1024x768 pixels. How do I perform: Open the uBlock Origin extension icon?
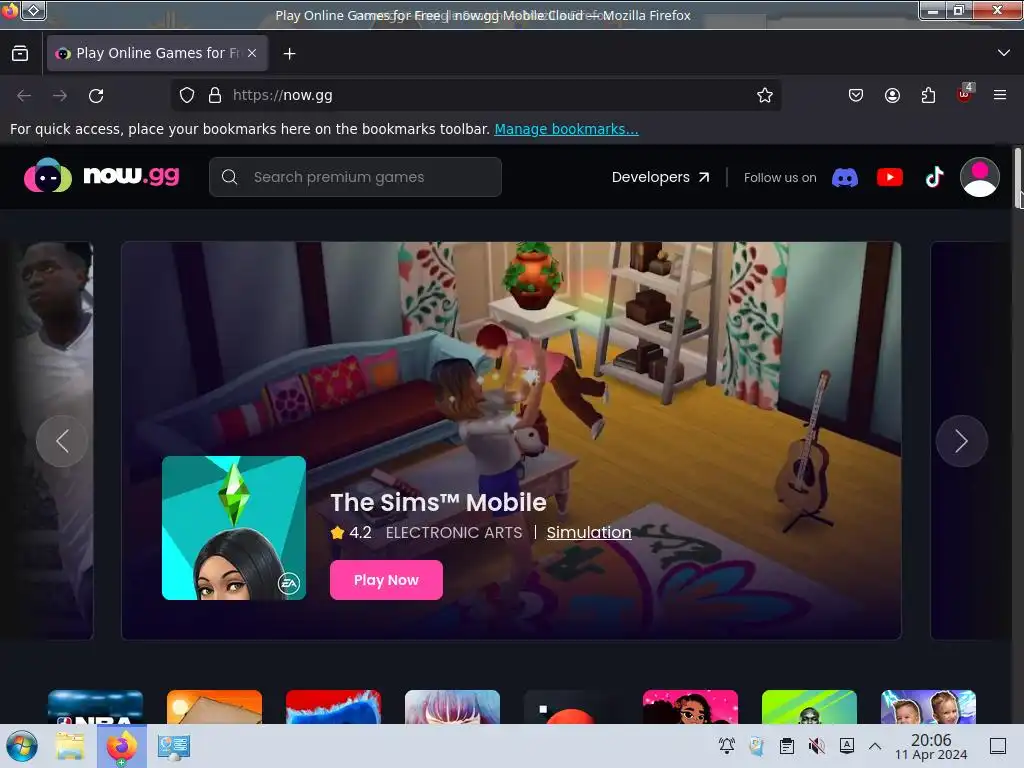pos(965,94)
